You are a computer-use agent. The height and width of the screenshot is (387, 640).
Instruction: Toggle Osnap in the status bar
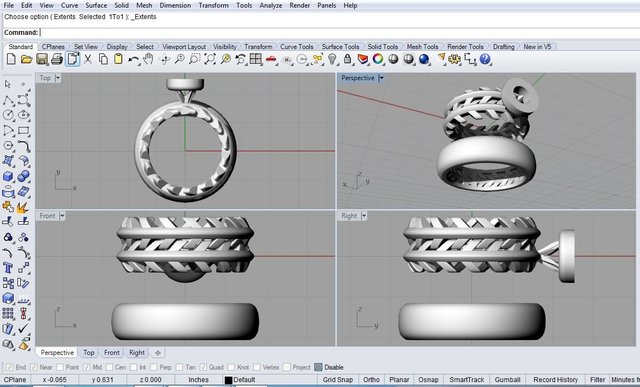click(428, 380)
